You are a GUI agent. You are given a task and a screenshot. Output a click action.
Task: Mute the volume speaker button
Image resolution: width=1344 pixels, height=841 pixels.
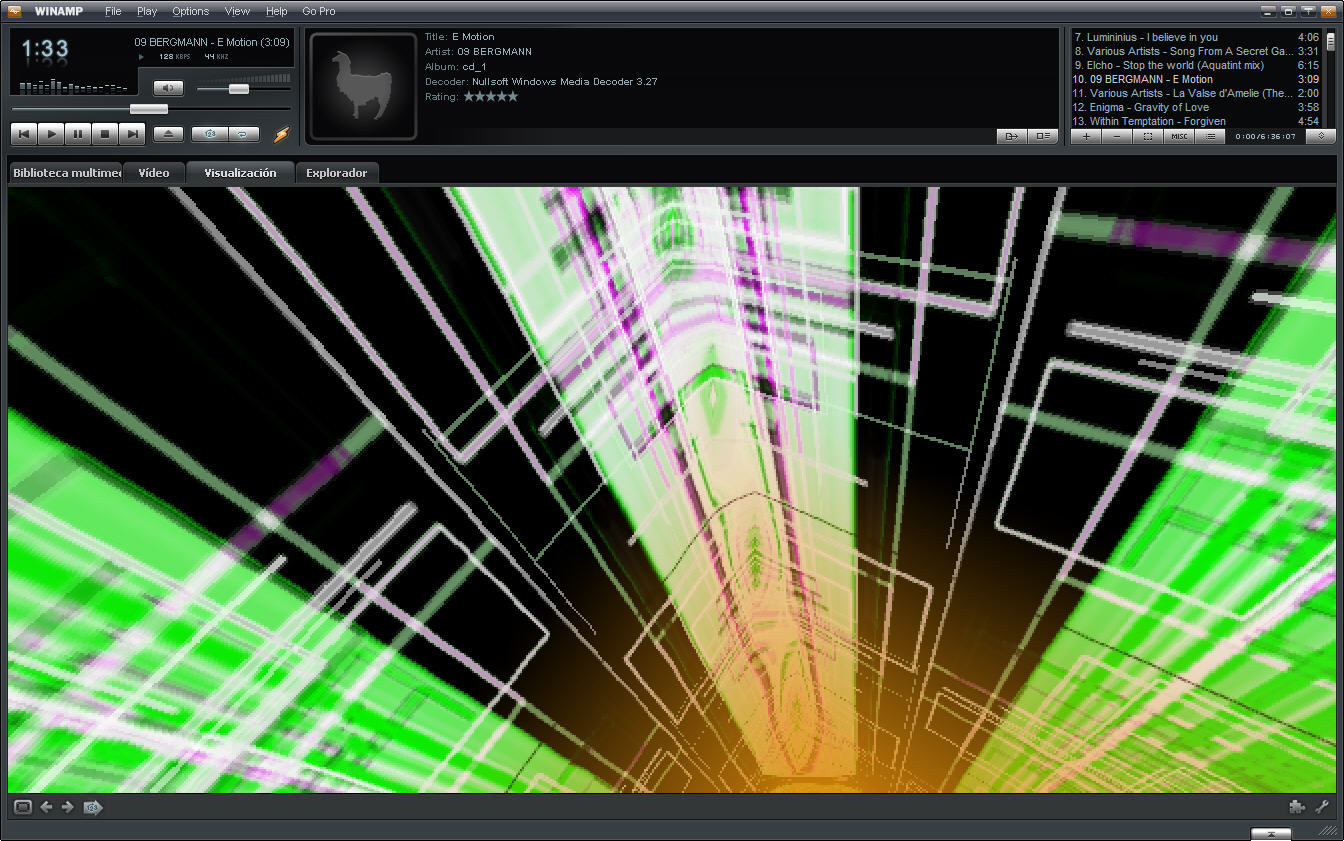[x=168, y=88]
